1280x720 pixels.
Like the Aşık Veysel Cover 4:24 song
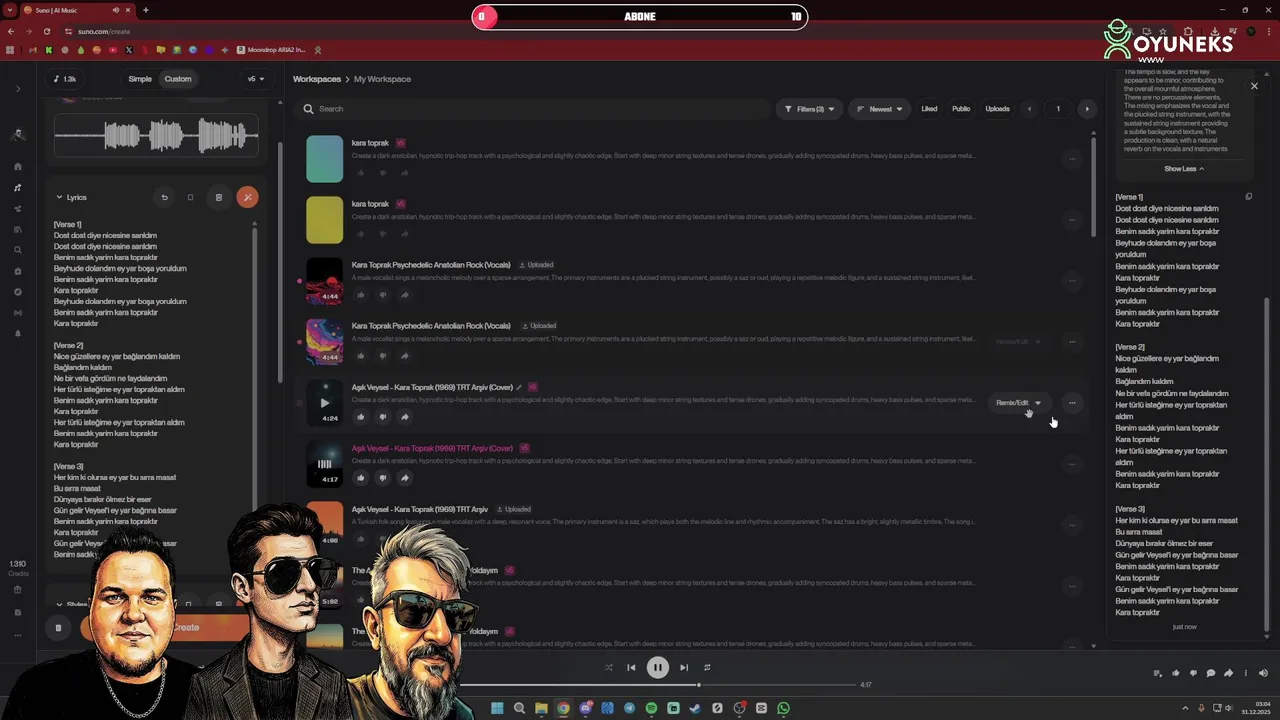pyautogui.click(x=360, y=417)
